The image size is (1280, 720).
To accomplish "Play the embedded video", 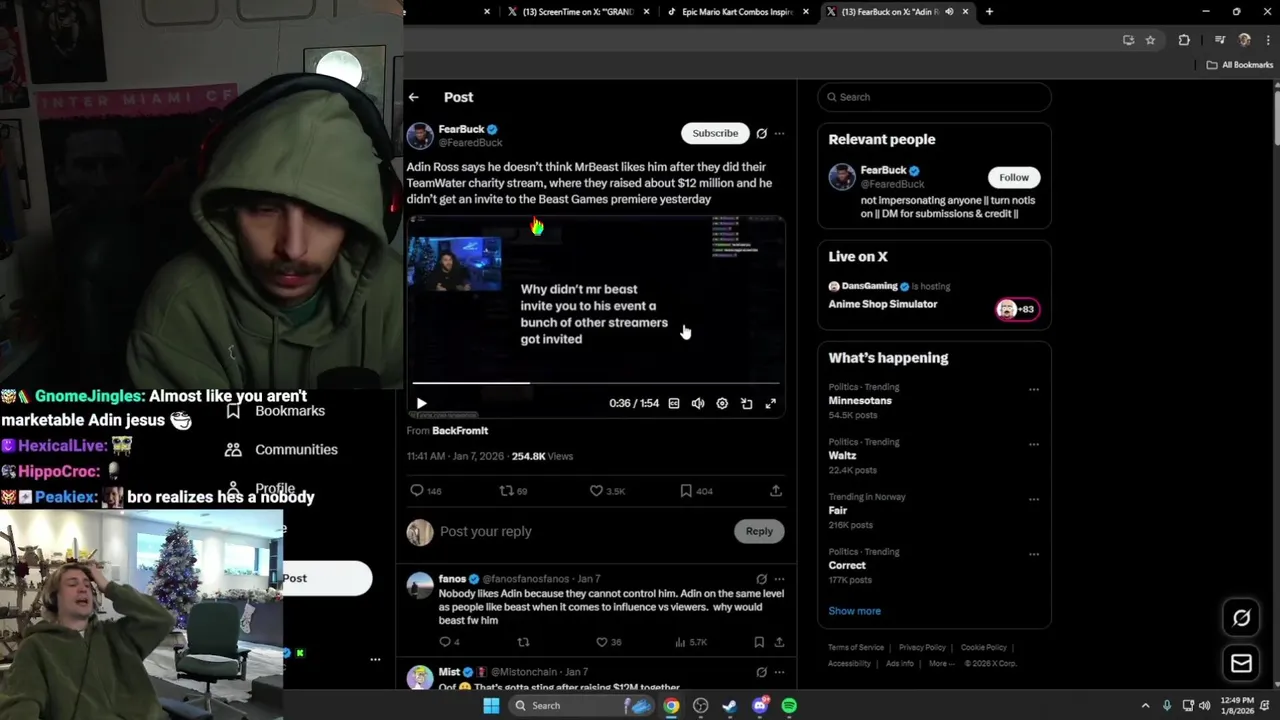I will (421, 403).
